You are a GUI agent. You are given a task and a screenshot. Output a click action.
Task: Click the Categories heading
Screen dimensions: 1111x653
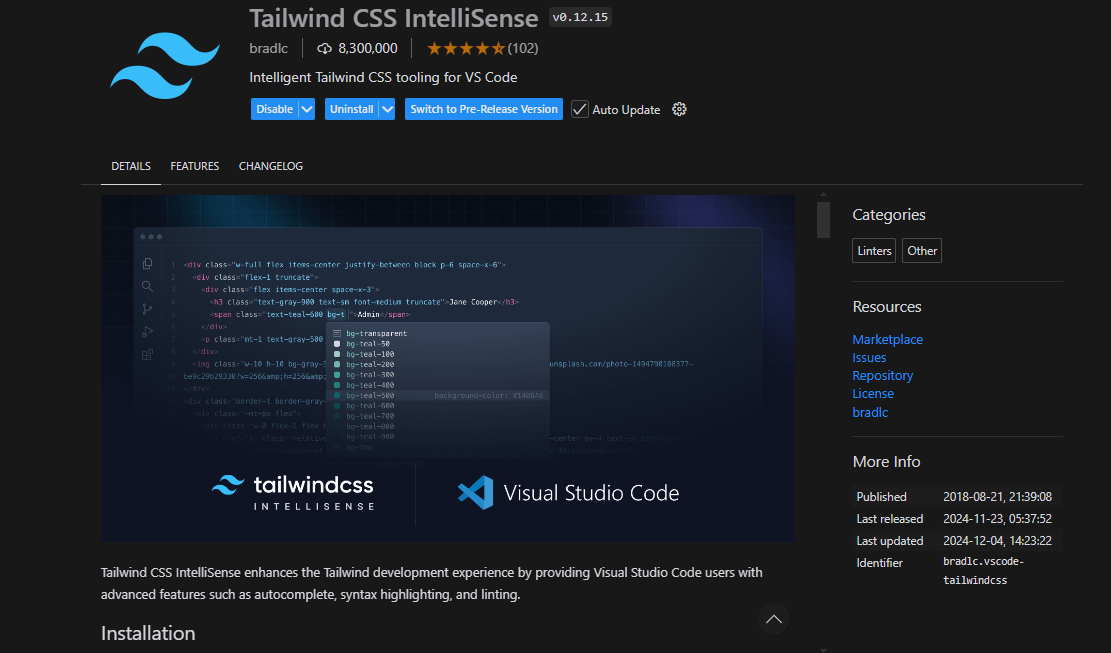[x=889, y=215]
